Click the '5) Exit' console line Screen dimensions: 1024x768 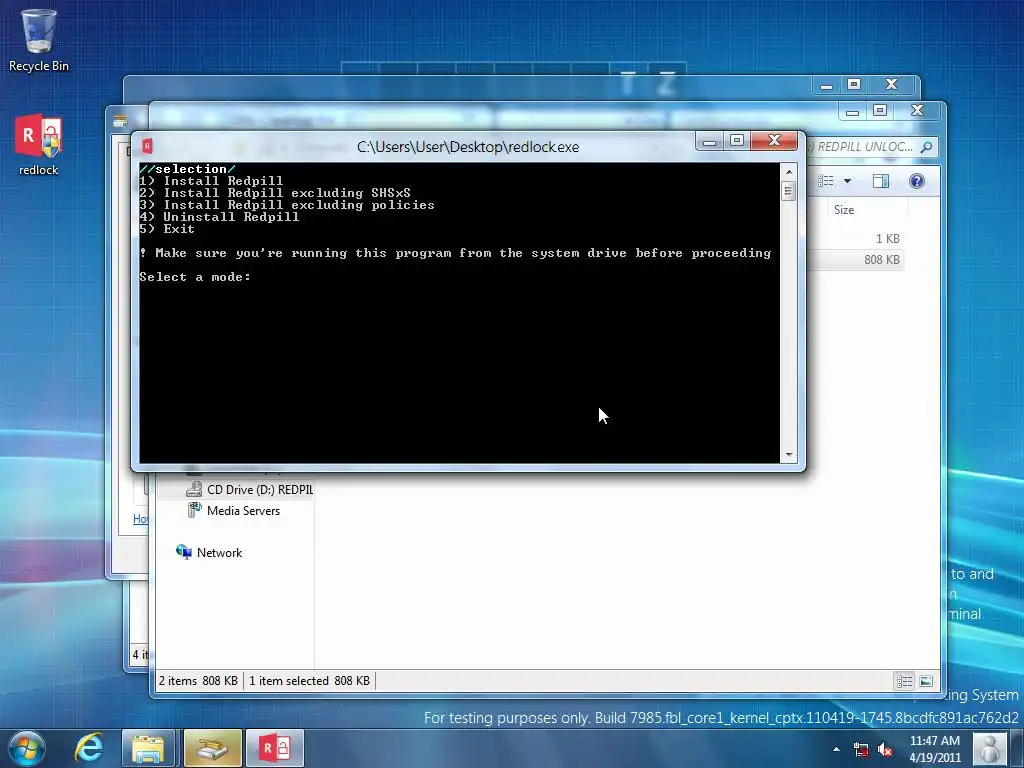point(167,229)
